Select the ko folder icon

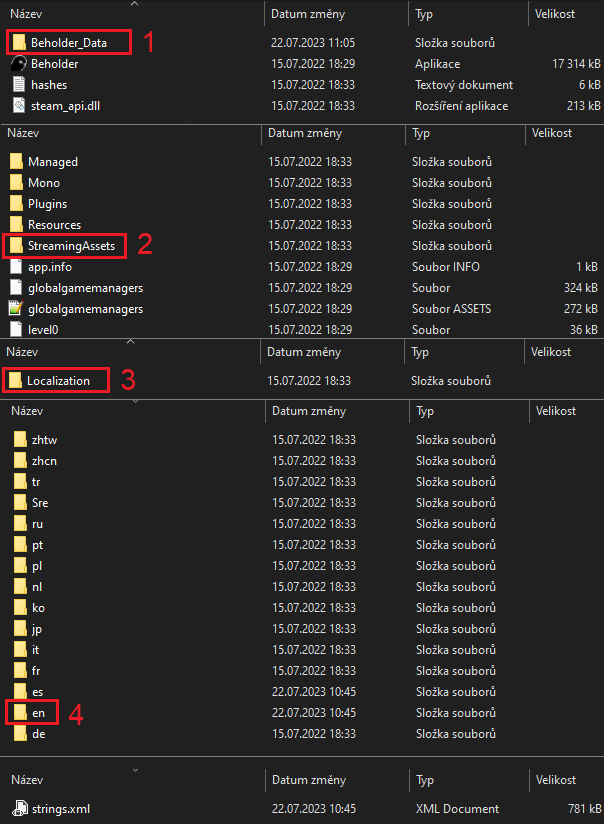click(x=20, y=607)
